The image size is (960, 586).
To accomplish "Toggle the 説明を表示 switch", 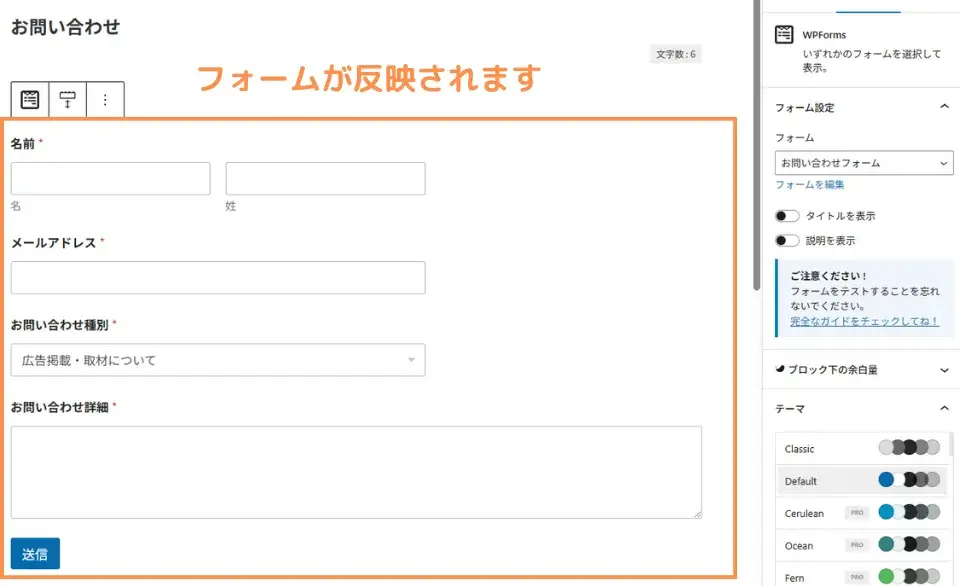I will [x=787, y=241].
